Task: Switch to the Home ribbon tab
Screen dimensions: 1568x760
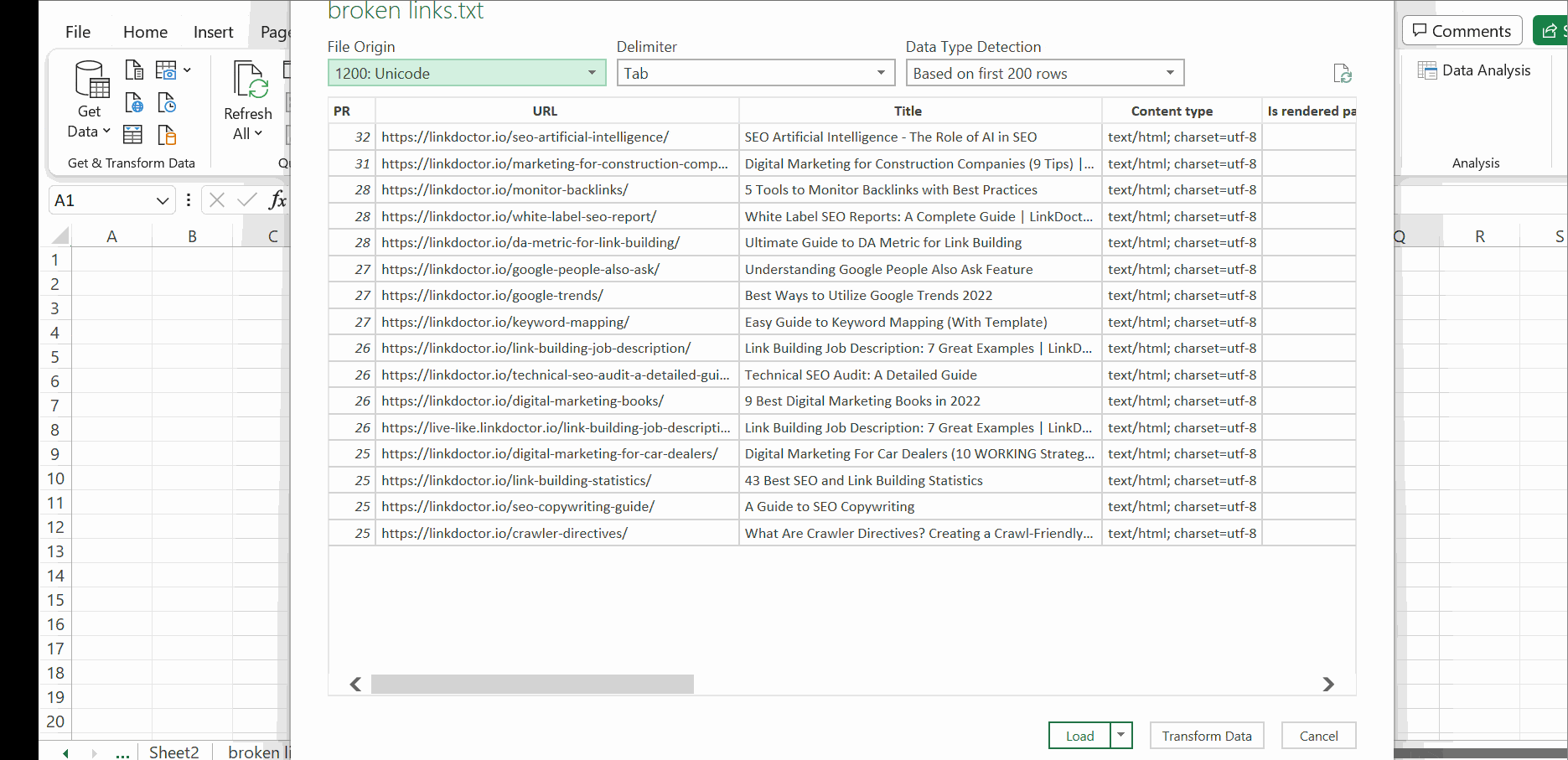Action: point(145,32)
